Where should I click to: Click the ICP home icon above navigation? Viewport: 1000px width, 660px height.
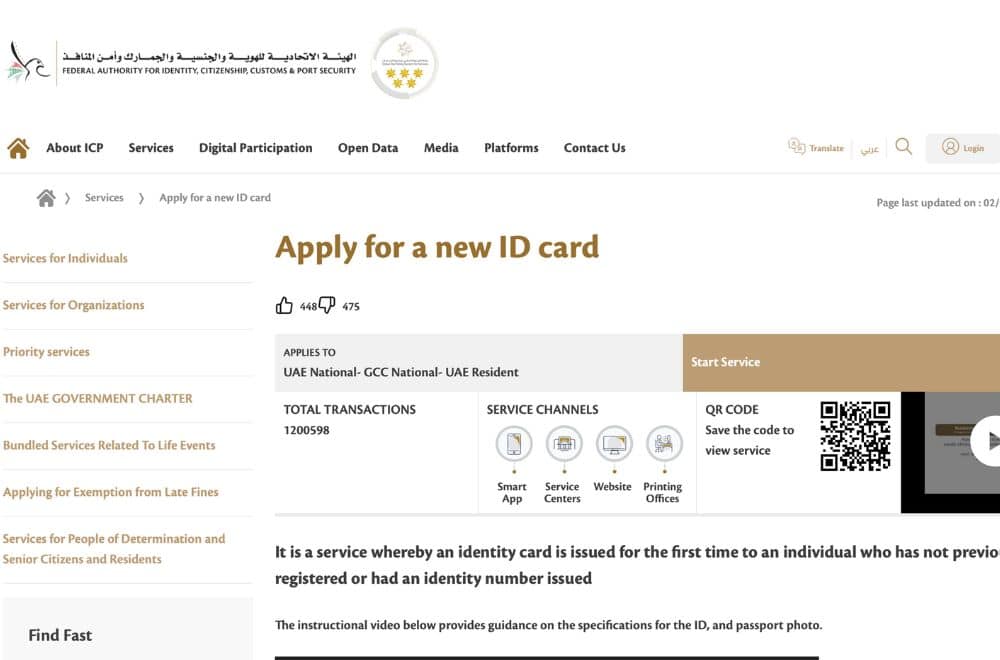(x=17, y=146)
